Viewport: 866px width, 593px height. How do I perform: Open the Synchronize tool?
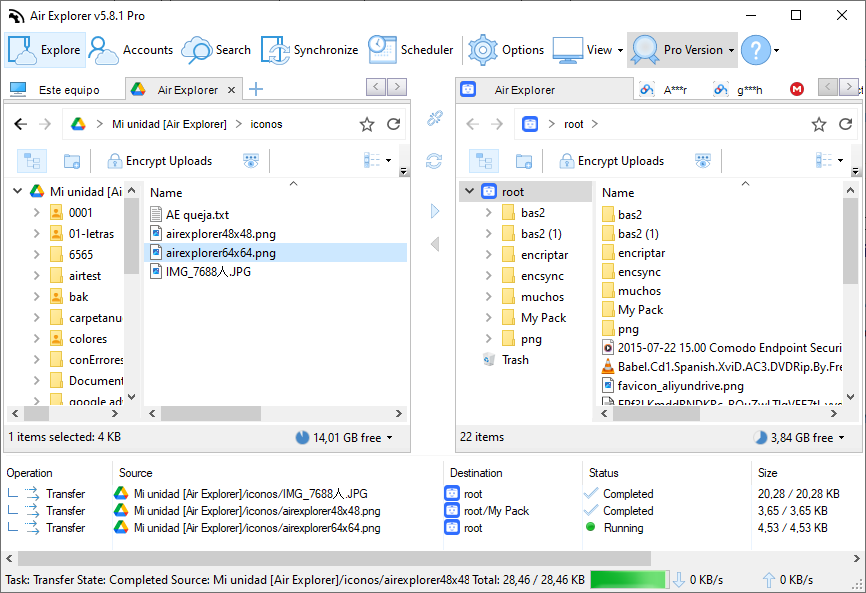tap(309, 50)
